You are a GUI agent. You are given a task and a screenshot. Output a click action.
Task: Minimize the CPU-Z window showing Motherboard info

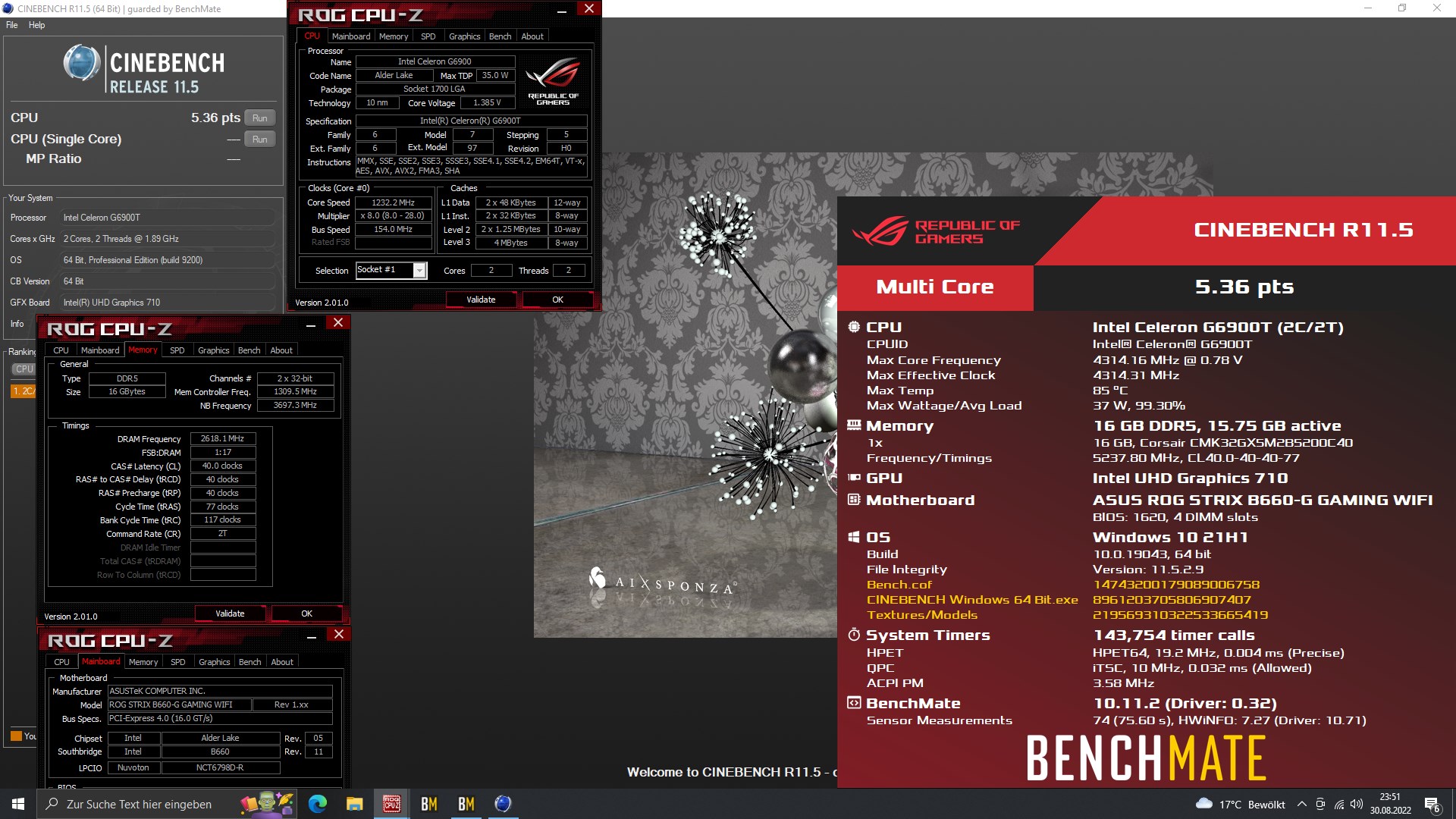(312, 636)
